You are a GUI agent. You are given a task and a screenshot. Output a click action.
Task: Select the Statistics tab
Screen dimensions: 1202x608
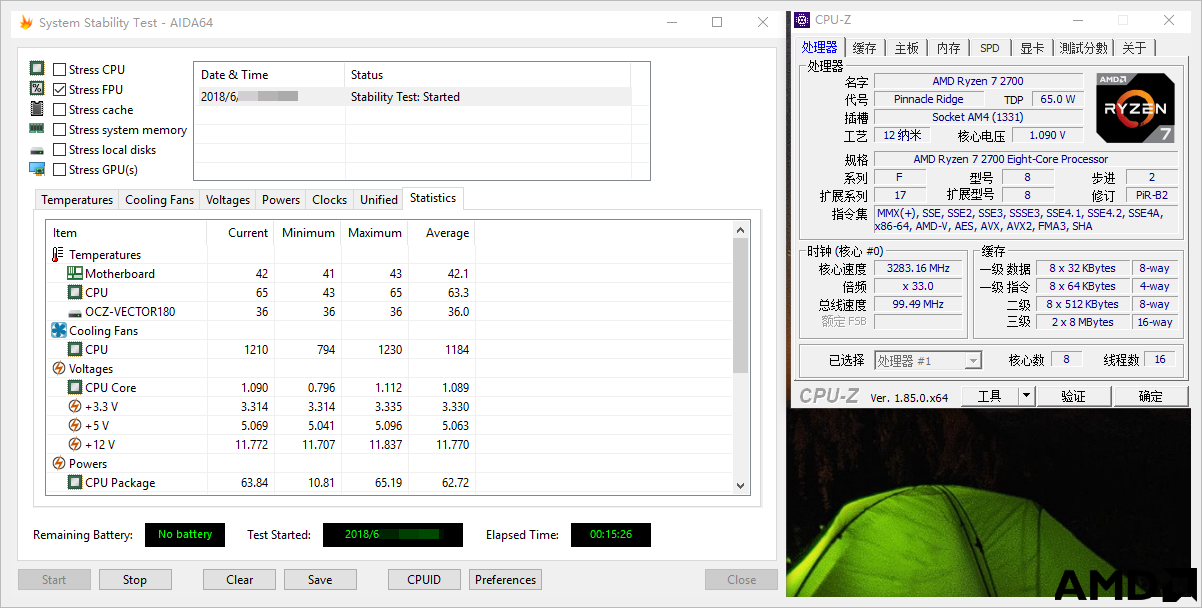point(433,198)
